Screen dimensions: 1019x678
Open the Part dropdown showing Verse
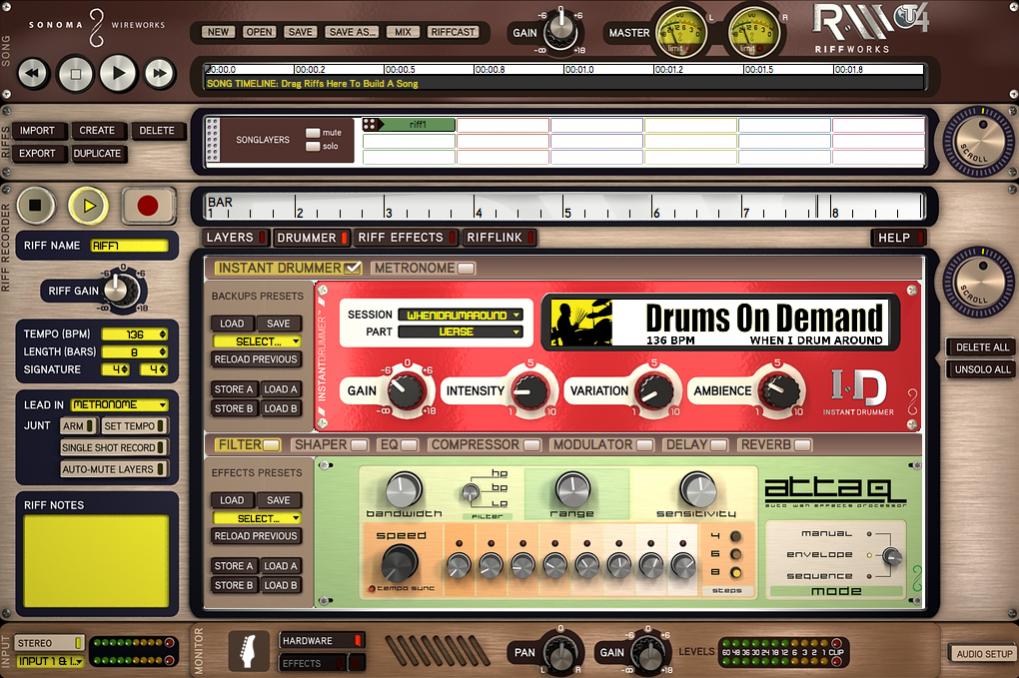click(x=460, y=332)
